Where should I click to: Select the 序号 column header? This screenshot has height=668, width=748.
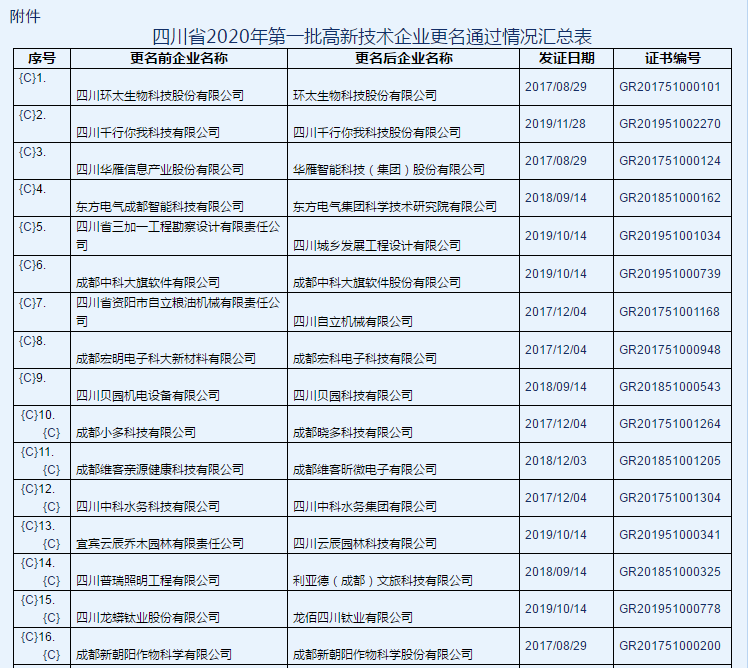coord(42,58)
